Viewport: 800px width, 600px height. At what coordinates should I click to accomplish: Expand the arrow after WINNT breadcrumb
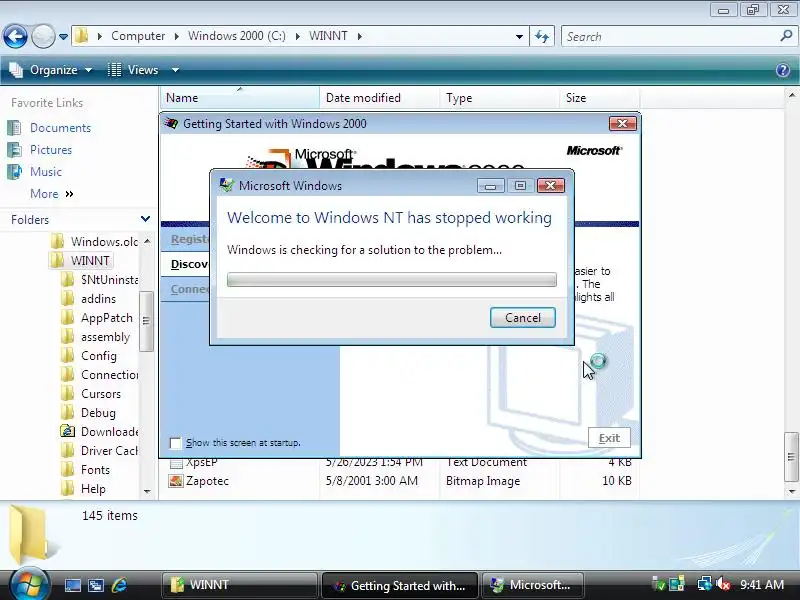[360, 37]
